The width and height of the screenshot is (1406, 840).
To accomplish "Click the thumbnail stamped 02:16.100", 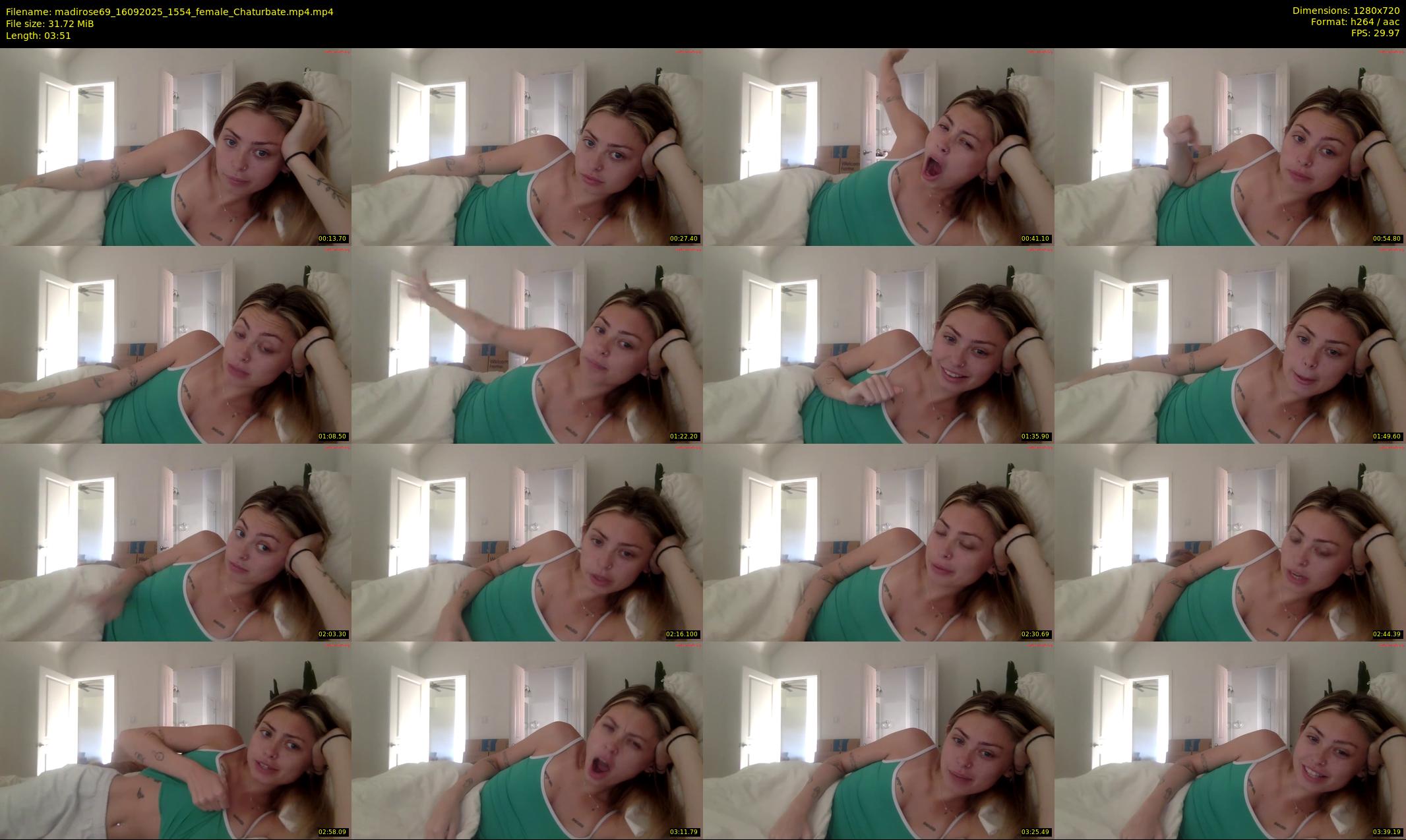I will tap(527, 542).
